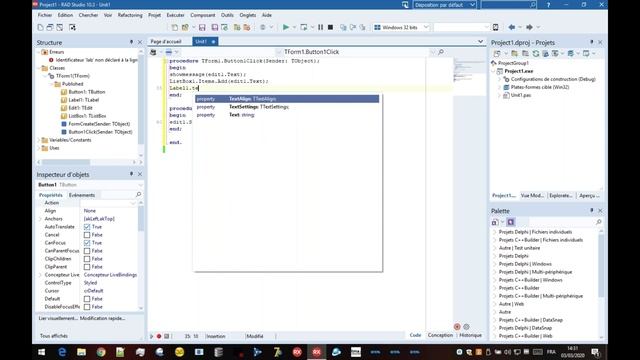Click the add folder icon in the Projets toolbar

[514, 53]
